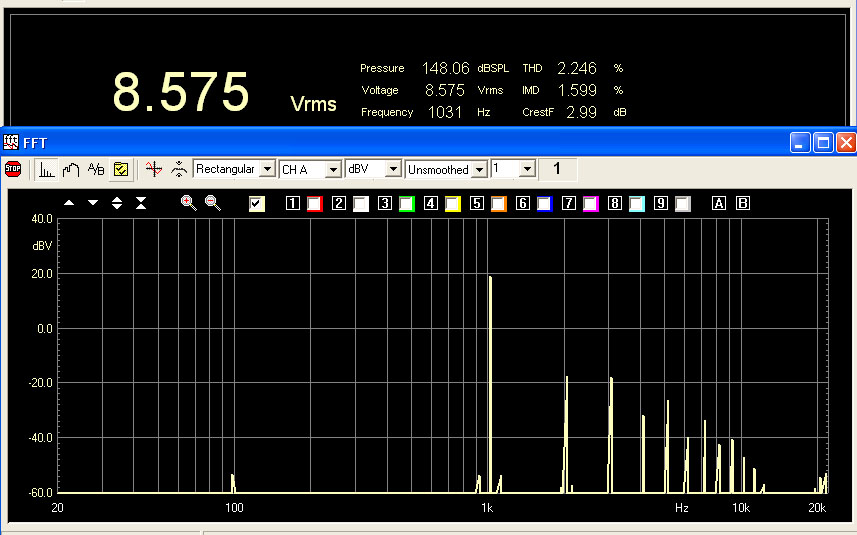This screenshot has height=535, width=857.
Task: Select the bar spectrum display icon
Action: pyautogui.click(x=47, y=169)
